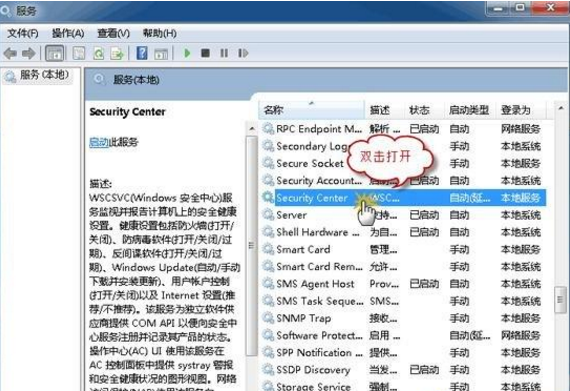Click the Back arrow toolbar icon
This screenshot has height=391, width=570.
[x=10, y=53]
